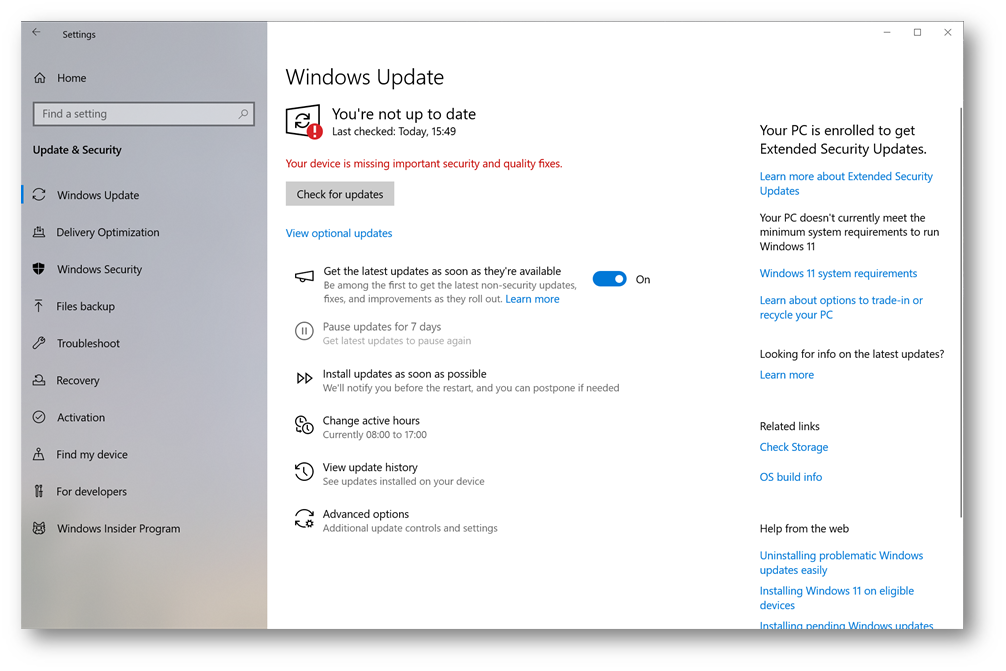Click the Delivery Optimization sidebar icon
The width and height of the screenshot is (1006, 671).
(x=39, y=232)
